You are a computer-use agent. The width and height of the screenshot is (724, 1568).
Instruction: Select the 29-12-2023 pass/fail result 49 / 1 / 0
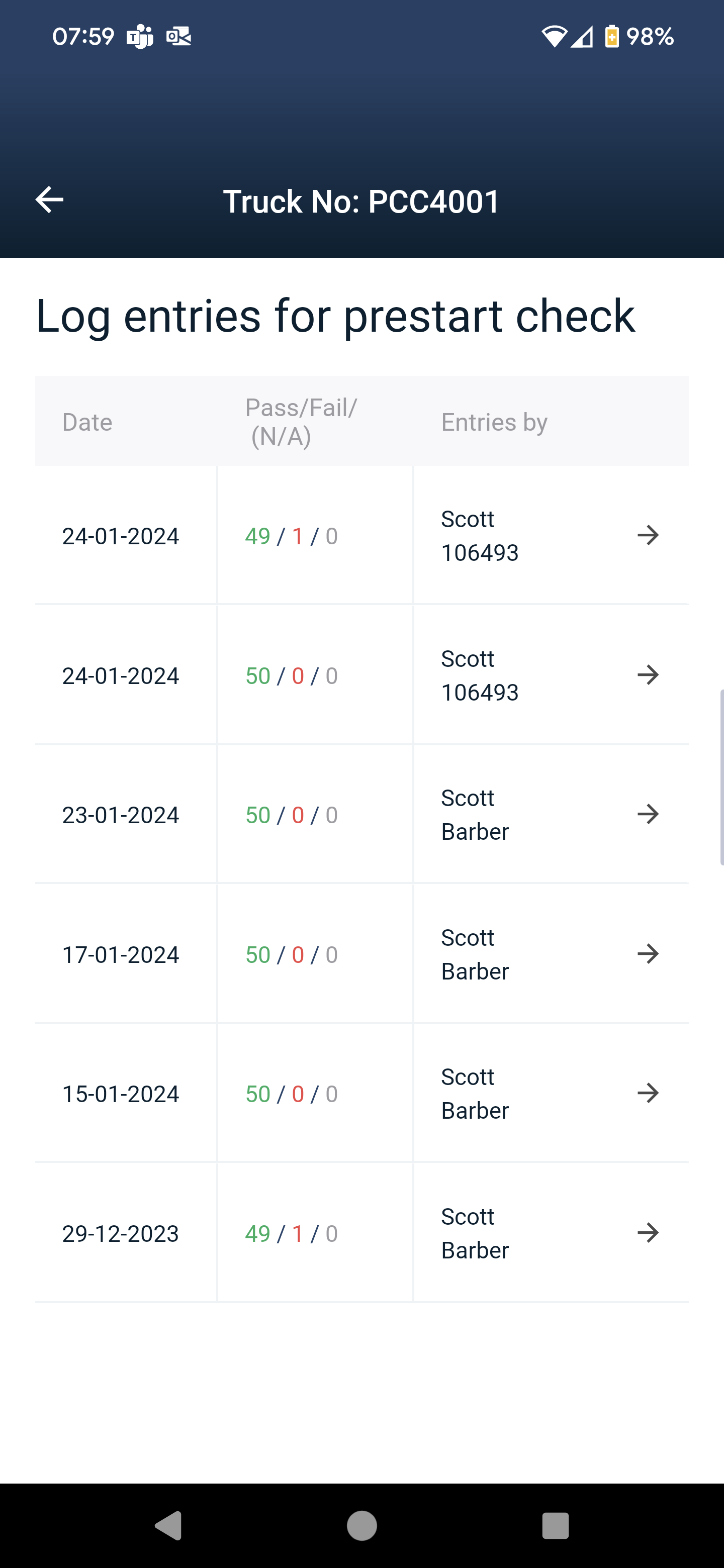tap(291, 1234)
